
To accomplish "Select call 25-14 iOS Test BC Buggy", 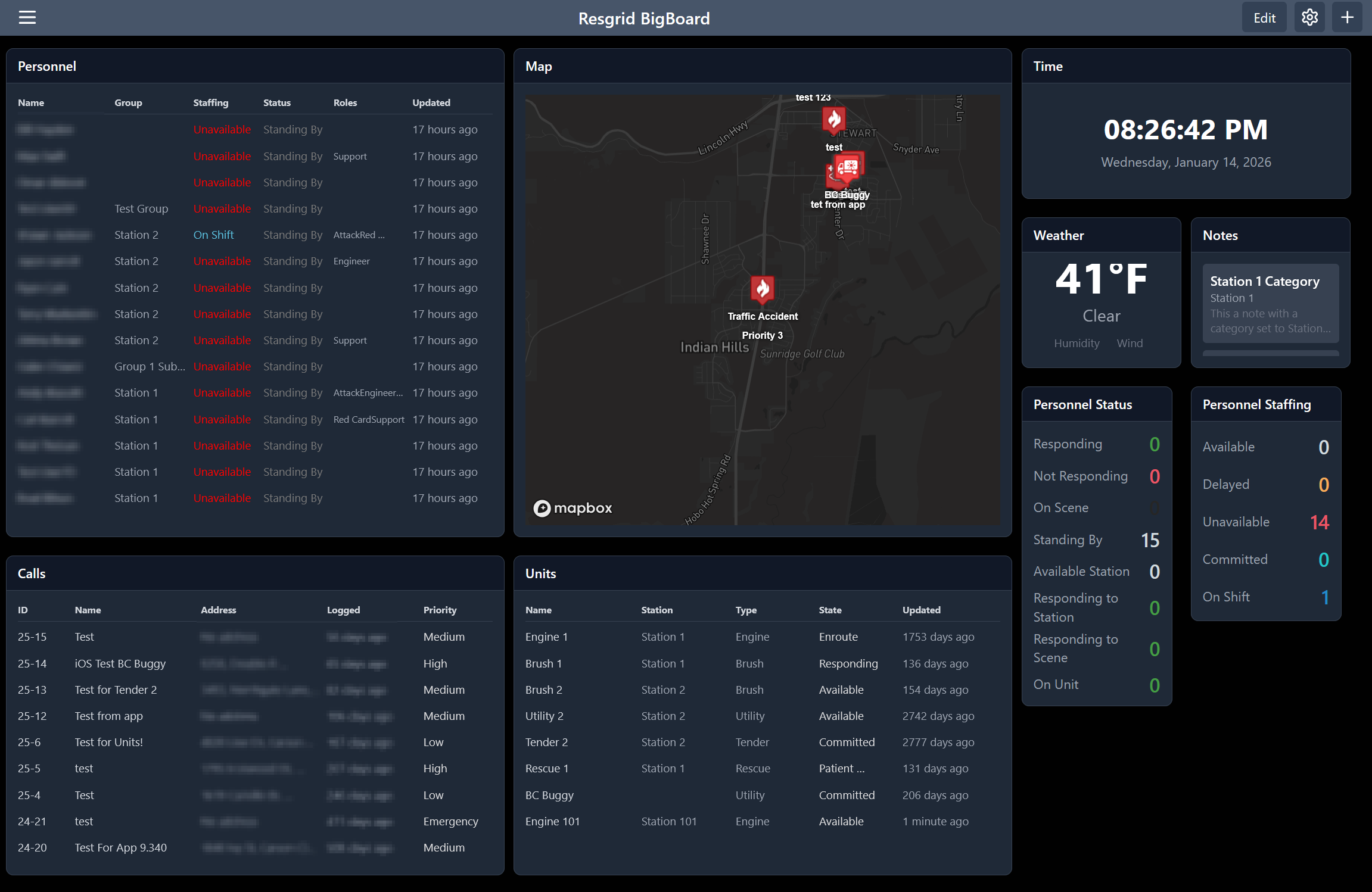I will tap(120, 663).
